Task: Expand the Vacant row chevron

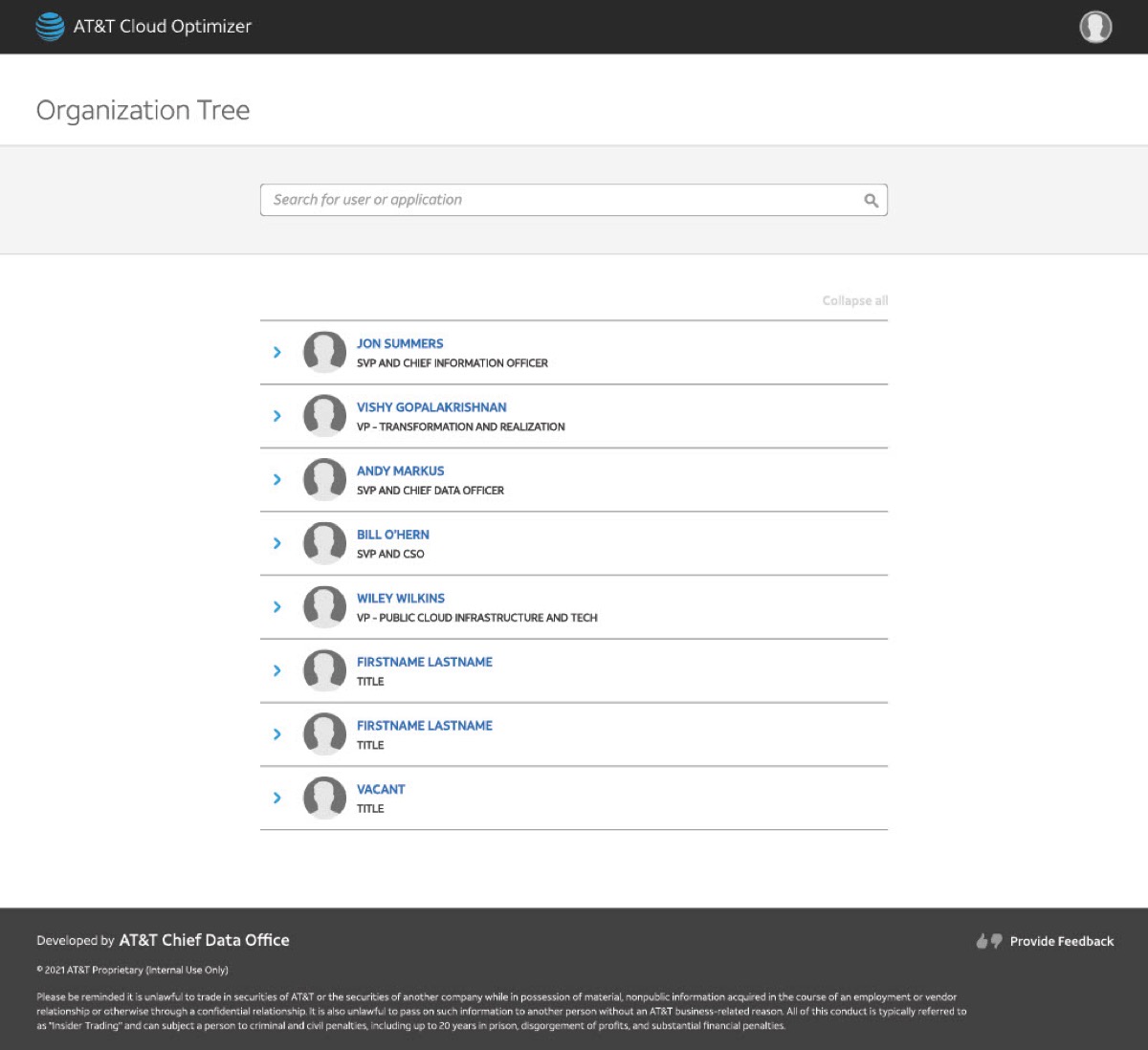Action: pos(277,798)
